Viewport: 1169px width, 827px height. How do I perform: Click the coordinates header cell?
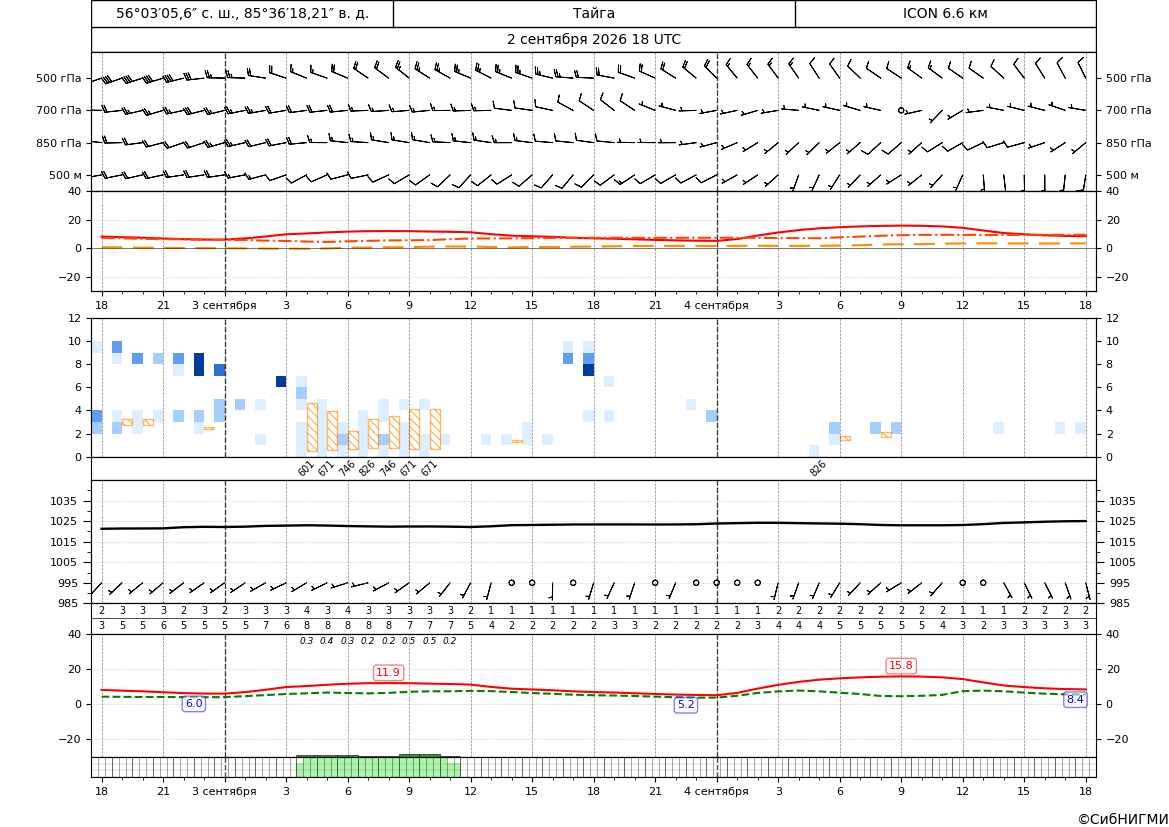[242, 13]
